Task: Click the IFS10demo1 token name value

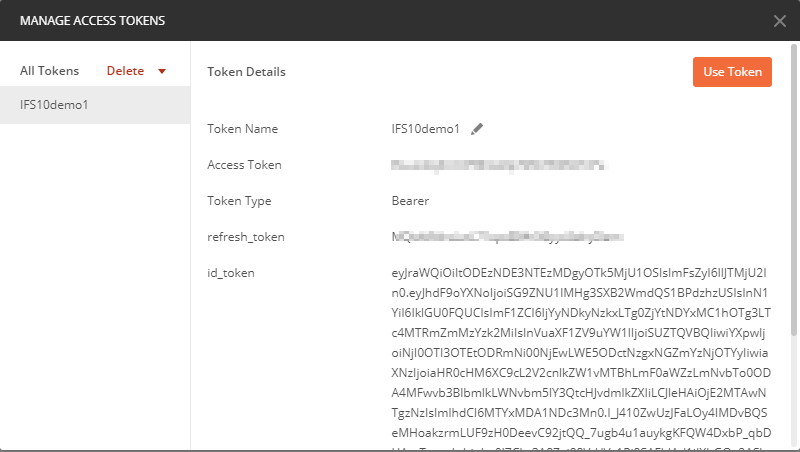Action: pos(425,129)
